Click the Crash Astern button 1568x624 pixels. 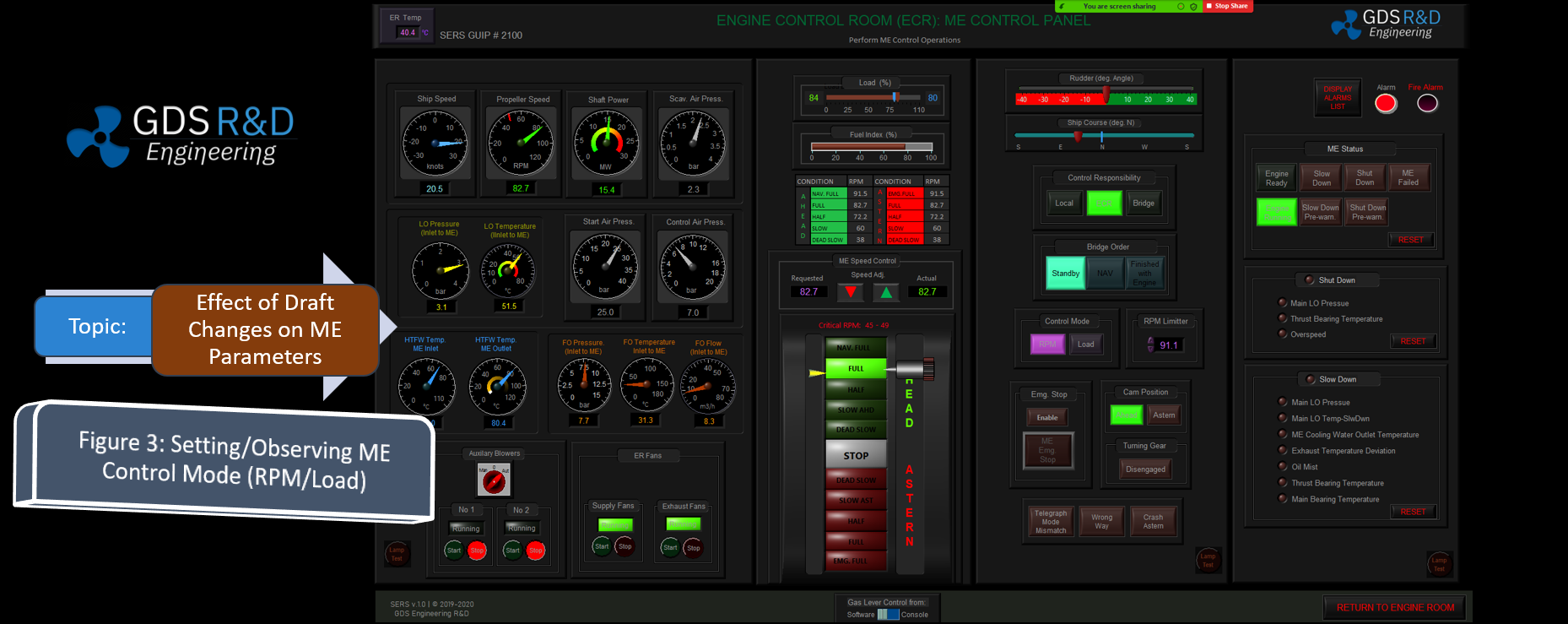point(1153,522)
